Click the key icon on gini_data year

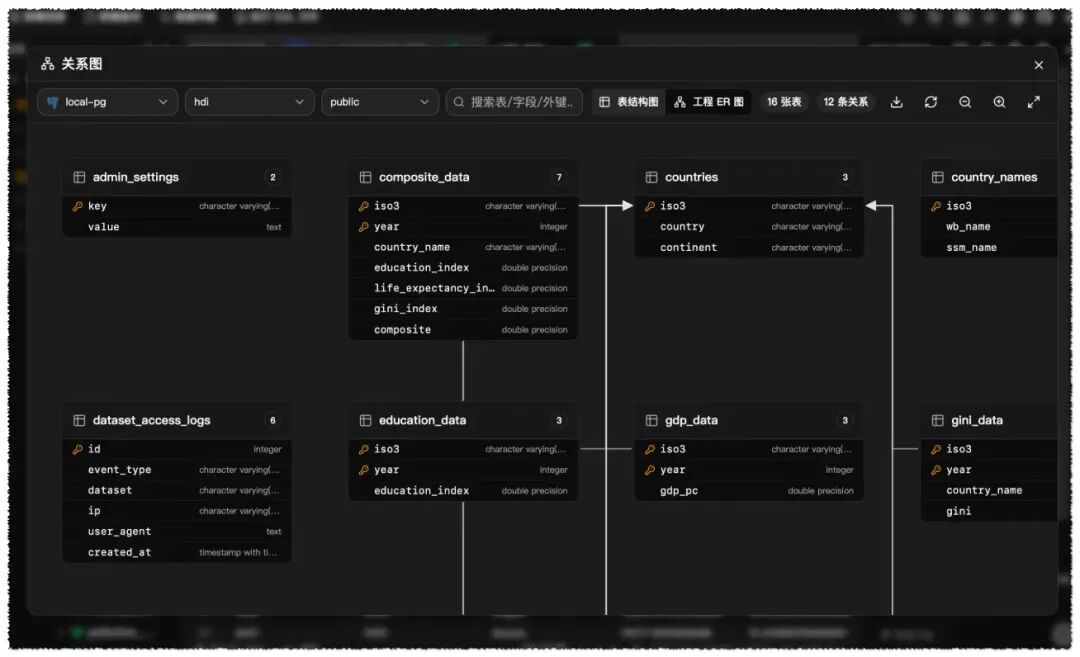click(x=936, y=470)
